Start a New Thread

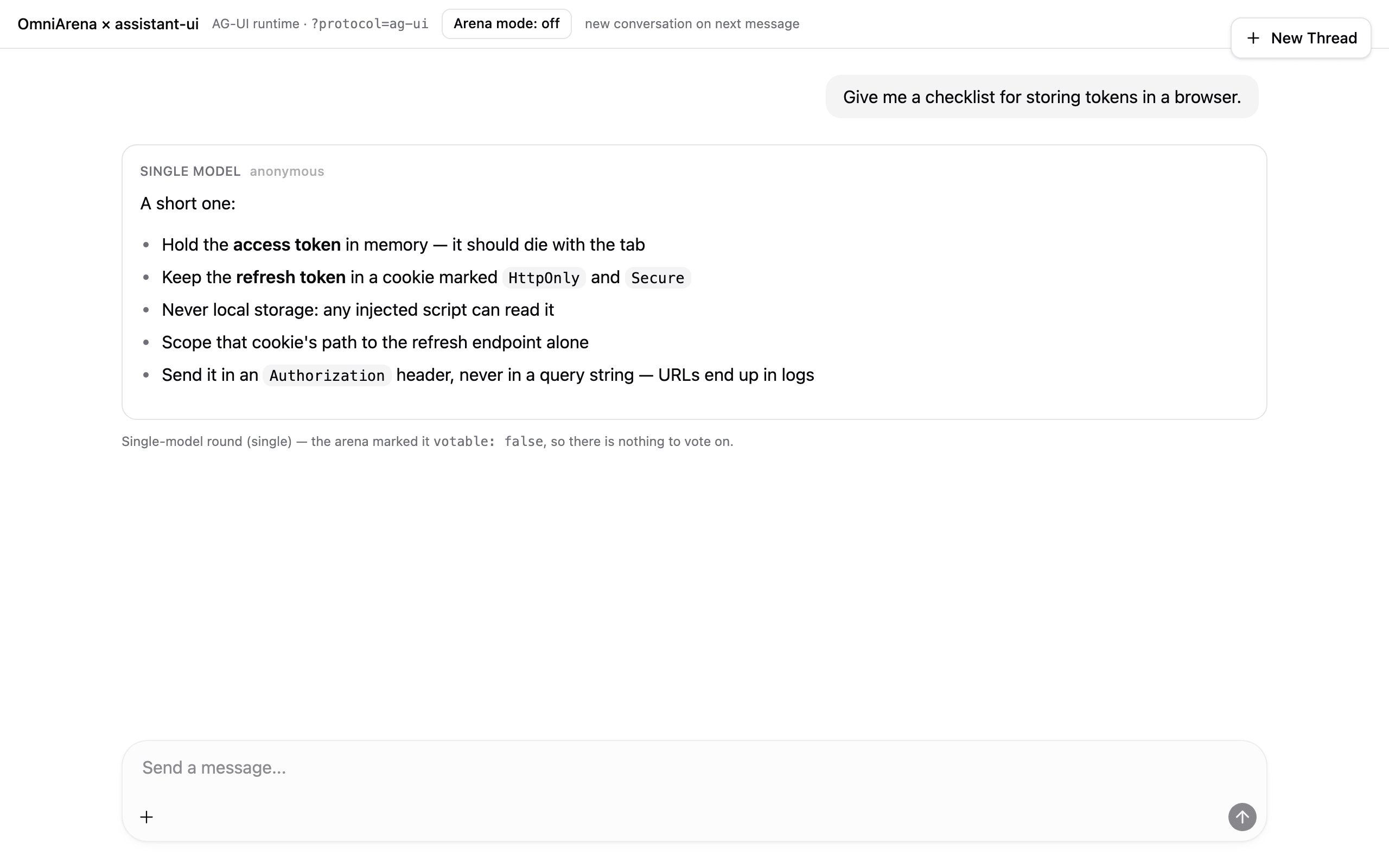[x=1301, y=38]
